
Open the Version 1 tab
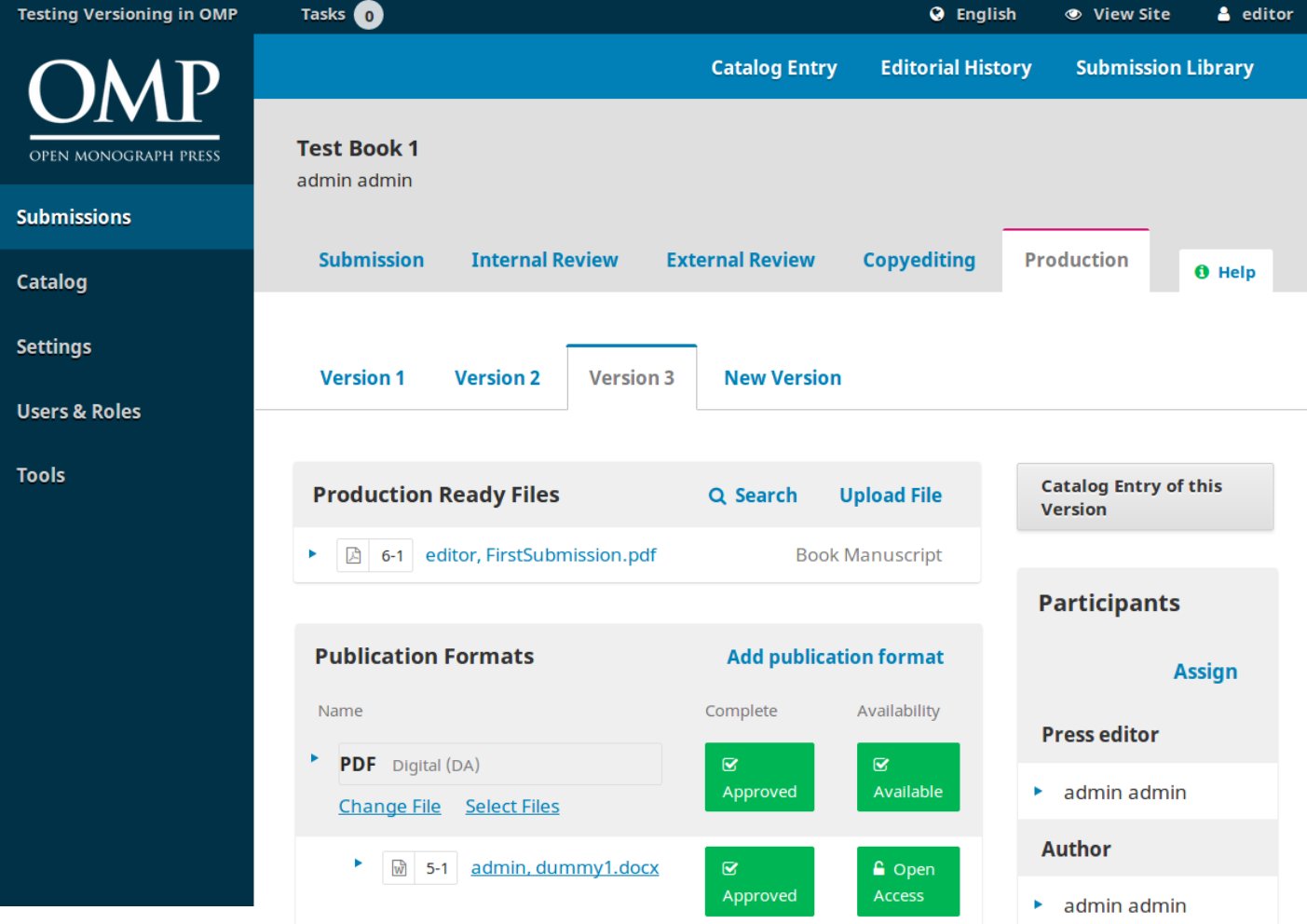coord(362,377)
